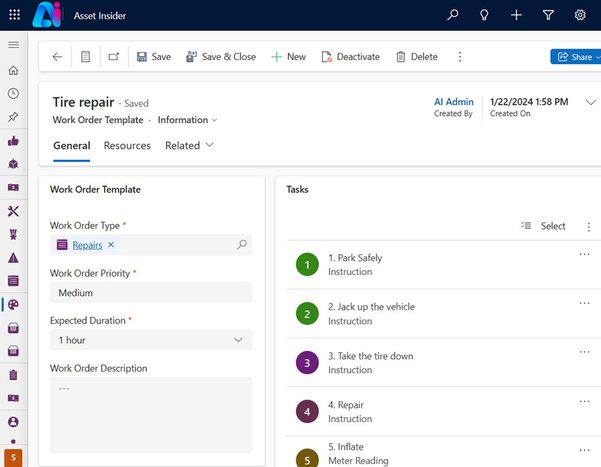Remove Repairs from Work Order Type
601x467 pixels.
tap(111, 245)
